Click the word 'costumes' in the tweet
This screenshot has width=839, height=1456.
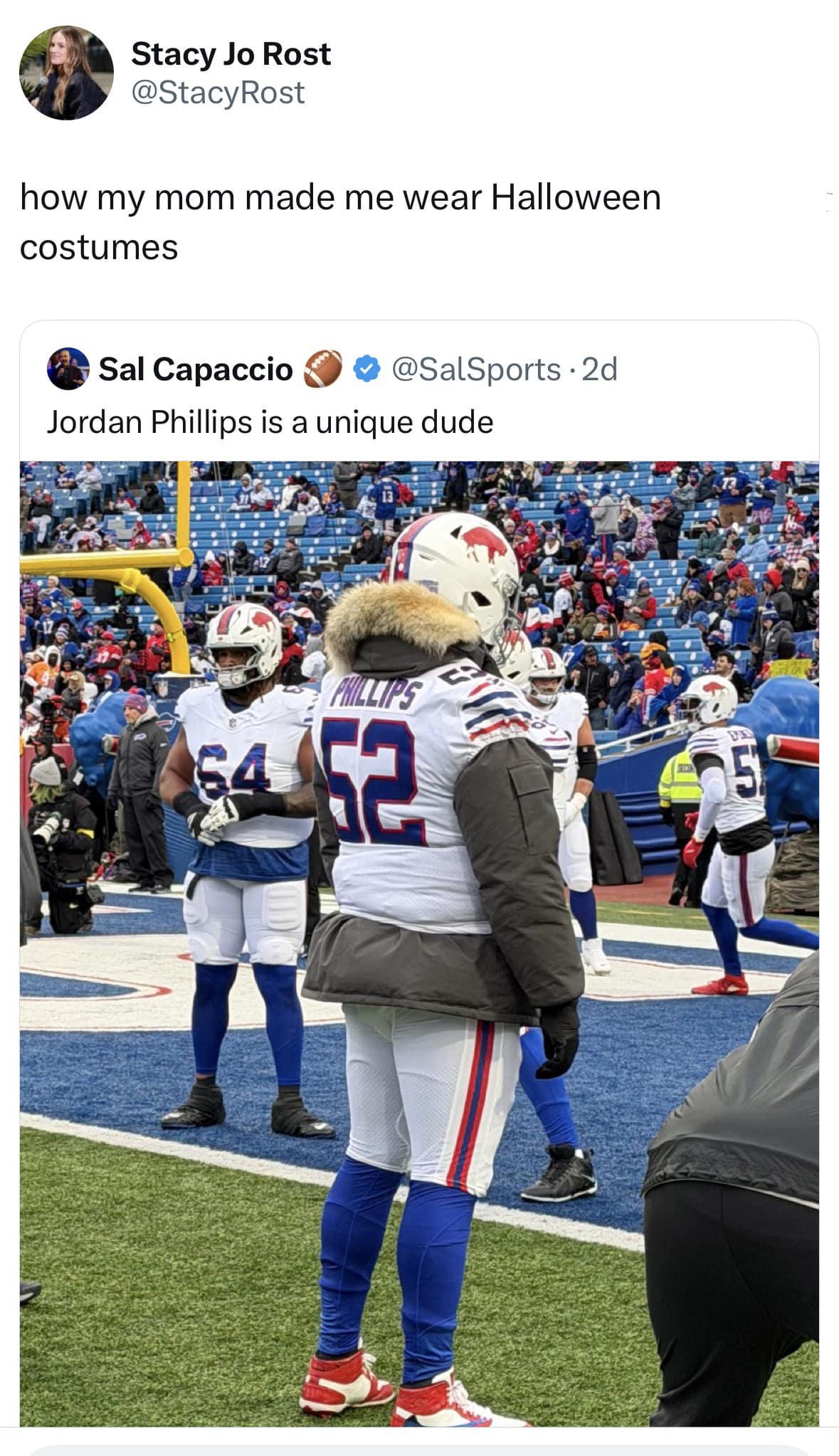point(99,248)
